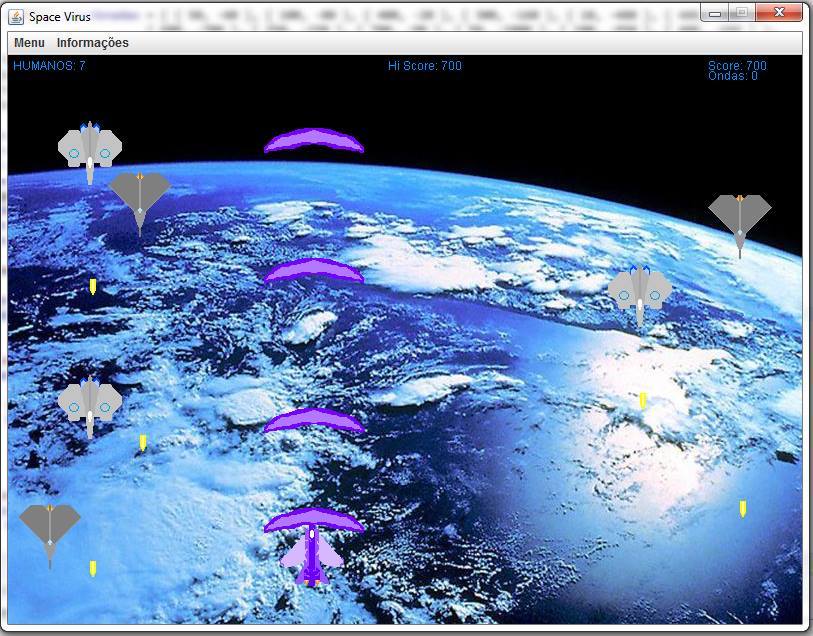Click the light gray enemy ship at middle-left
This screenshot has height=636, width=813.
point(90,403)
